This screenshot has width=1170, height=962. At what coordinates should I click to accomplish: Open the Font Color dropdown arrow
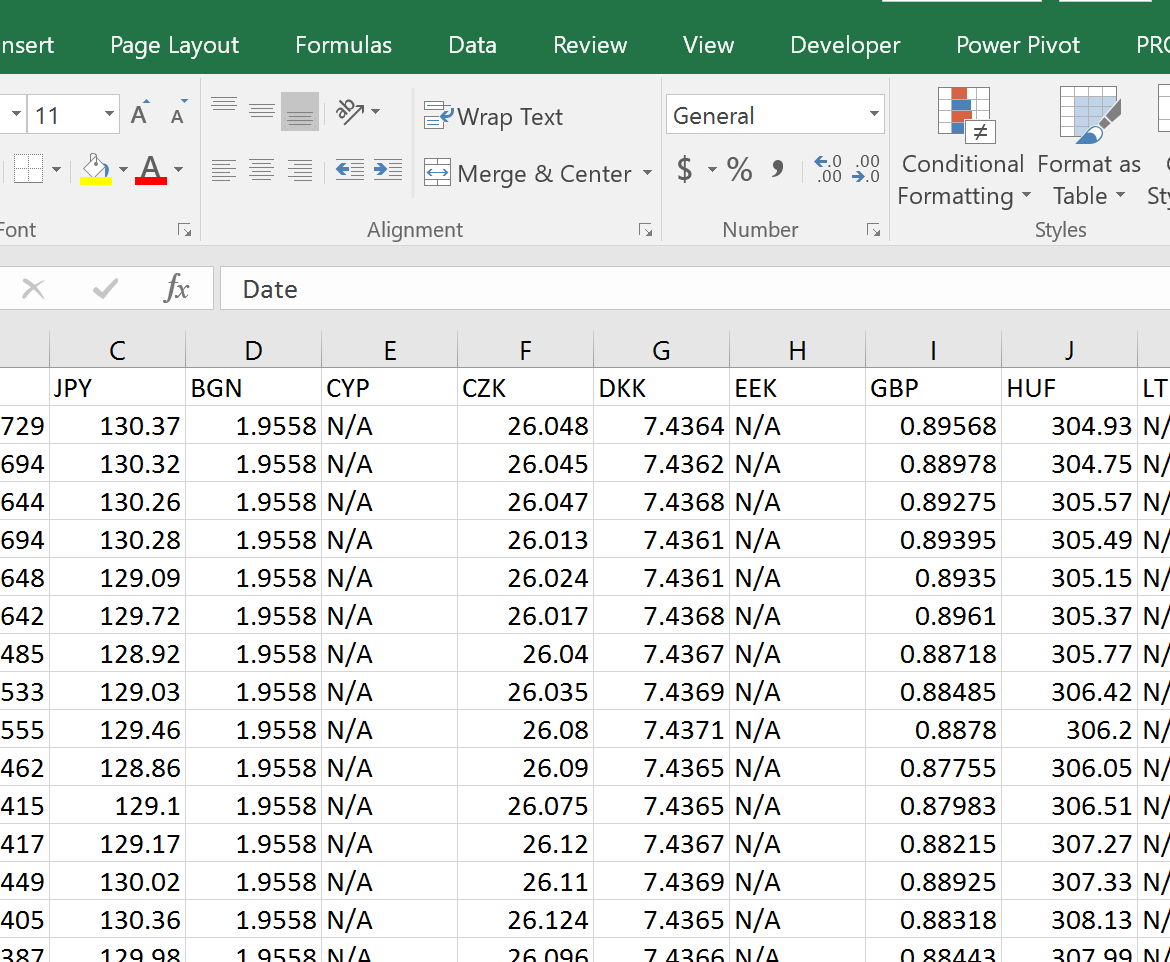click(178, 170)
